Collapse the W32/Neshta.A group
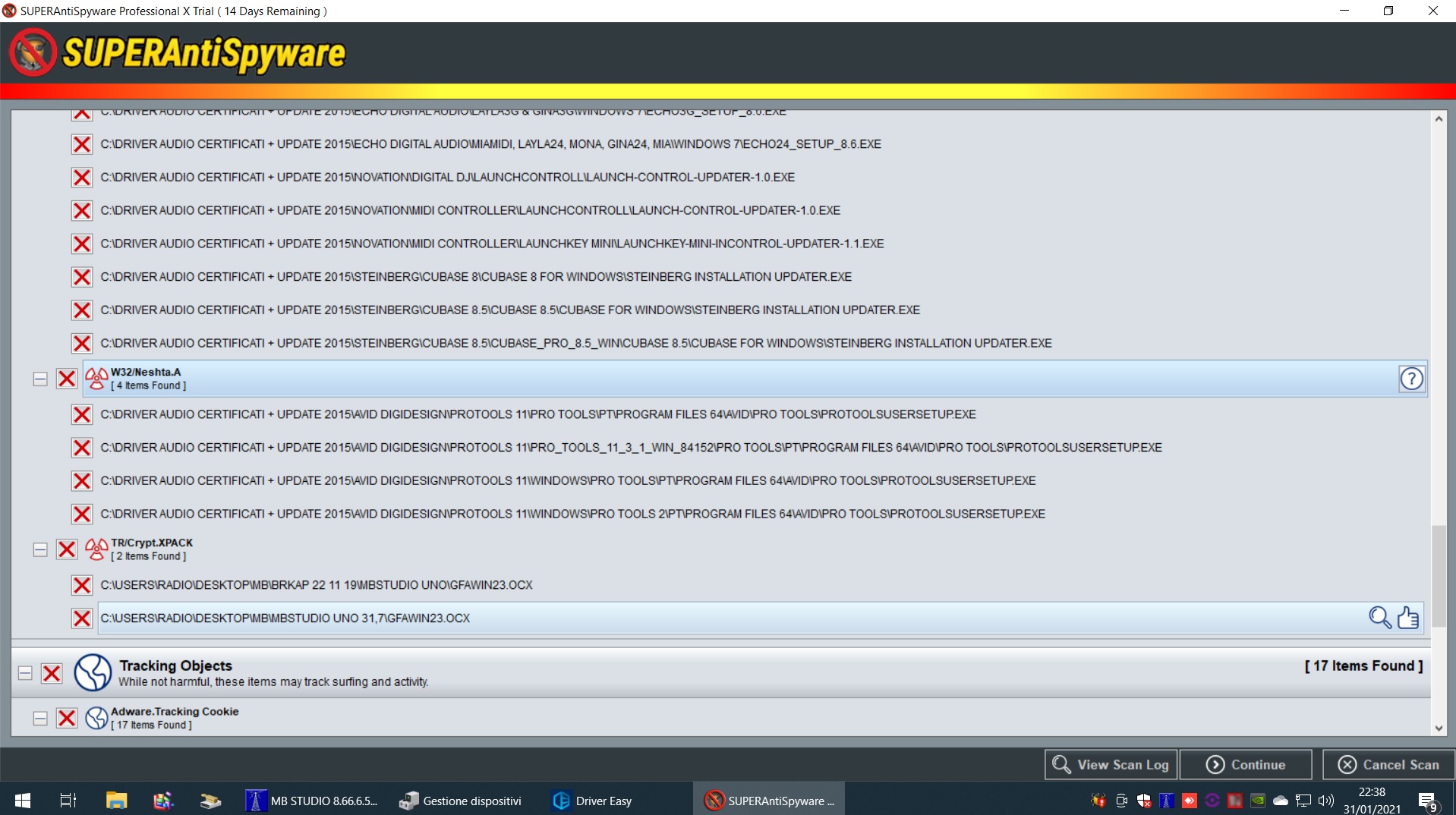 pos(40,379)
